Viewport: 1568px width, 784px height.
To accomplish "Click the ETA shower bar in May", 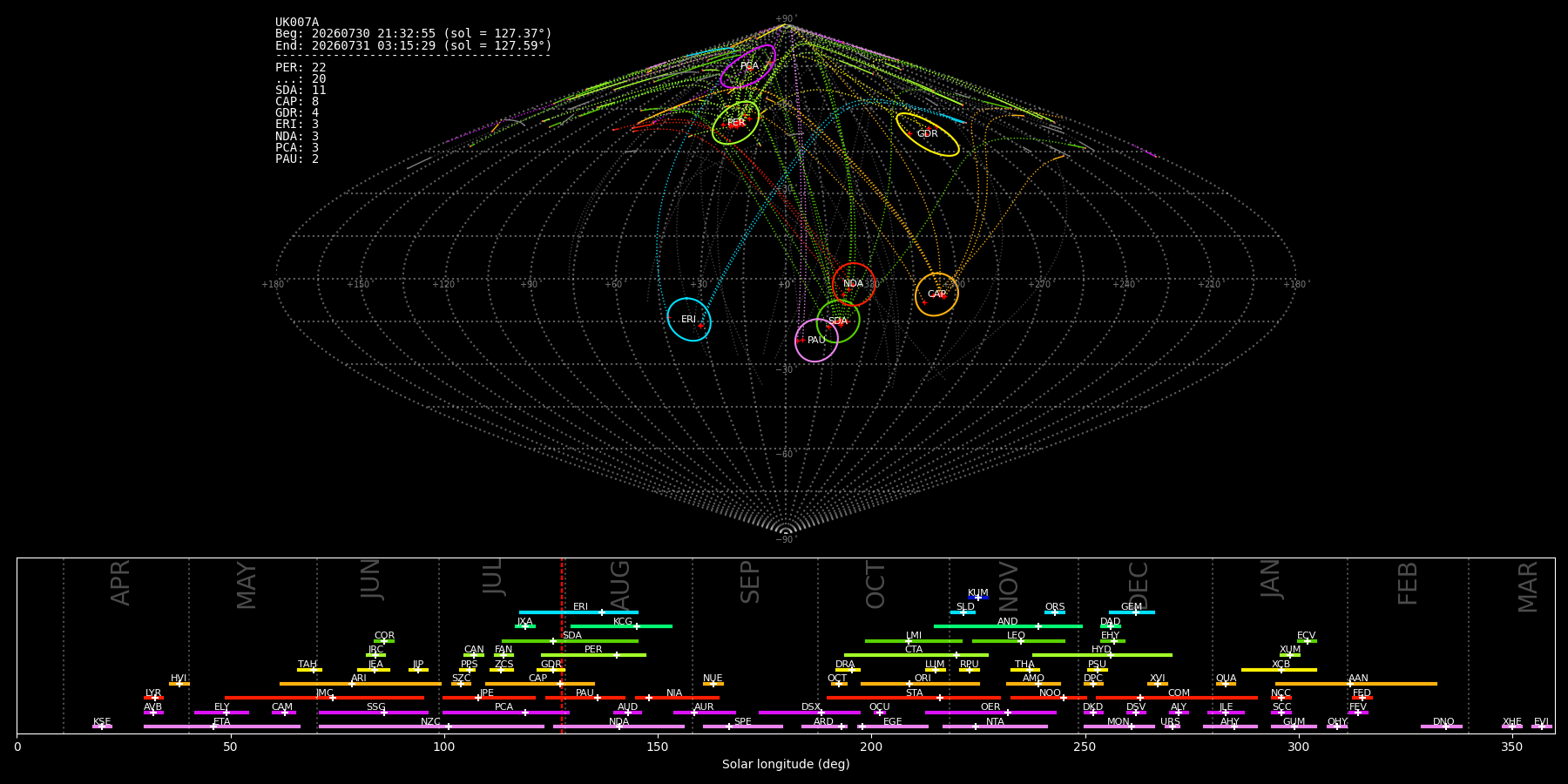I will [x=222, y=727].
